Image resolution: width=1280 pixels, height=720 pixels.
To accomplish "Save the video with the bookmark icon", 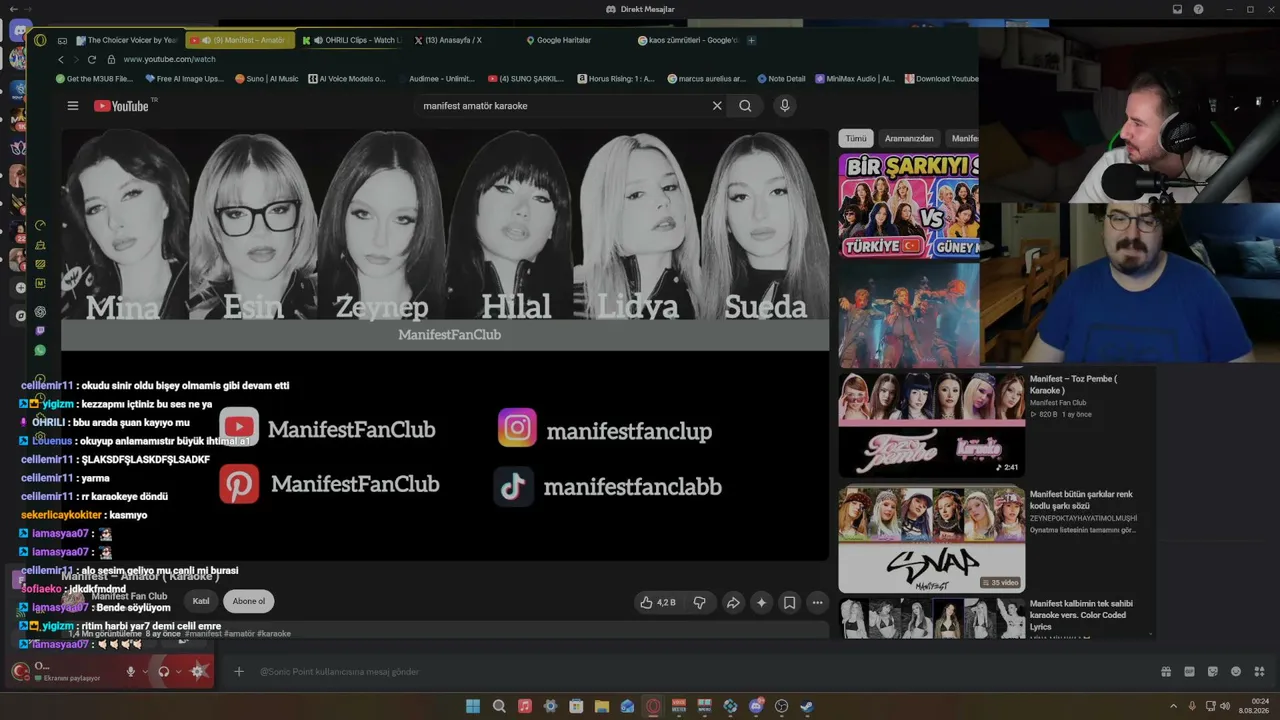I will [789, 602].
